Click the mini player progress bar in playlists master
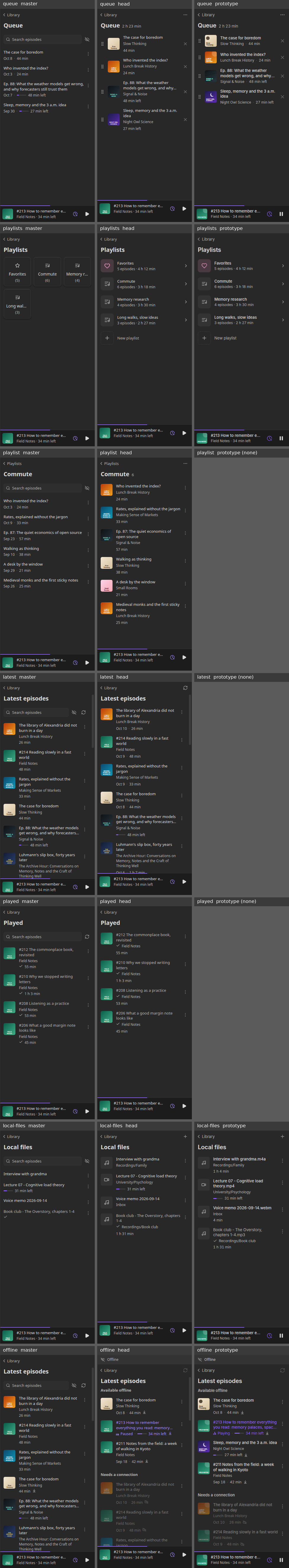 [x=47, y=430]
